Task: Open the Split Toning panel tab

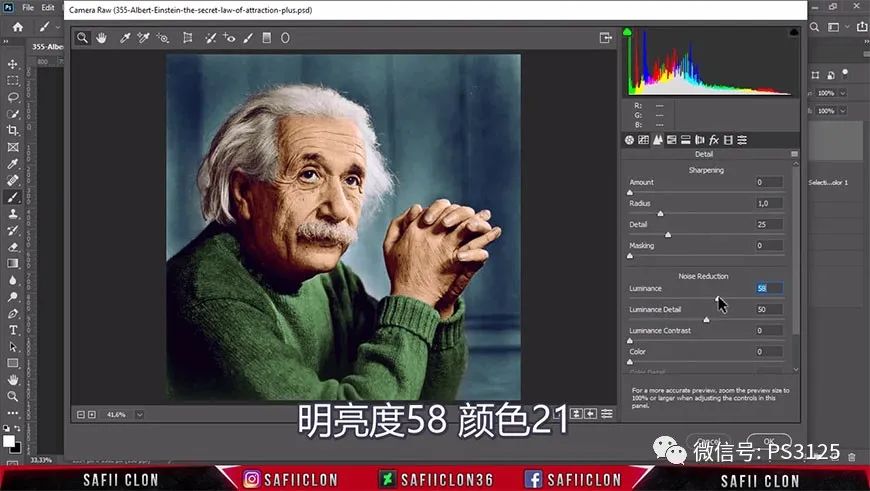Action: [x=686, y=140]
